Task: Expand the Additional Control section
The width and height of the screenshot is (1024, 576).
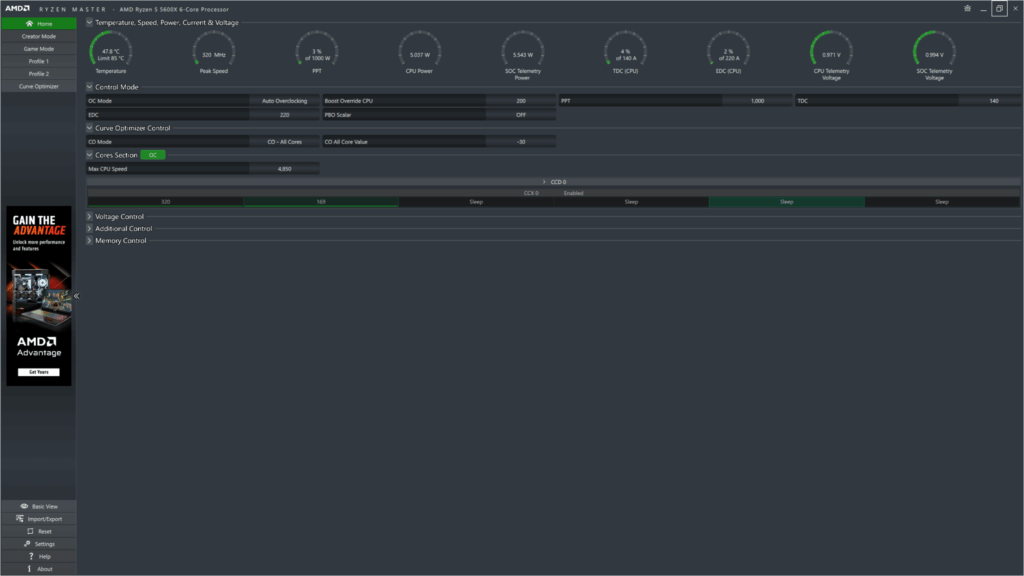Action: pyautogui.click(x=89, y=229)
